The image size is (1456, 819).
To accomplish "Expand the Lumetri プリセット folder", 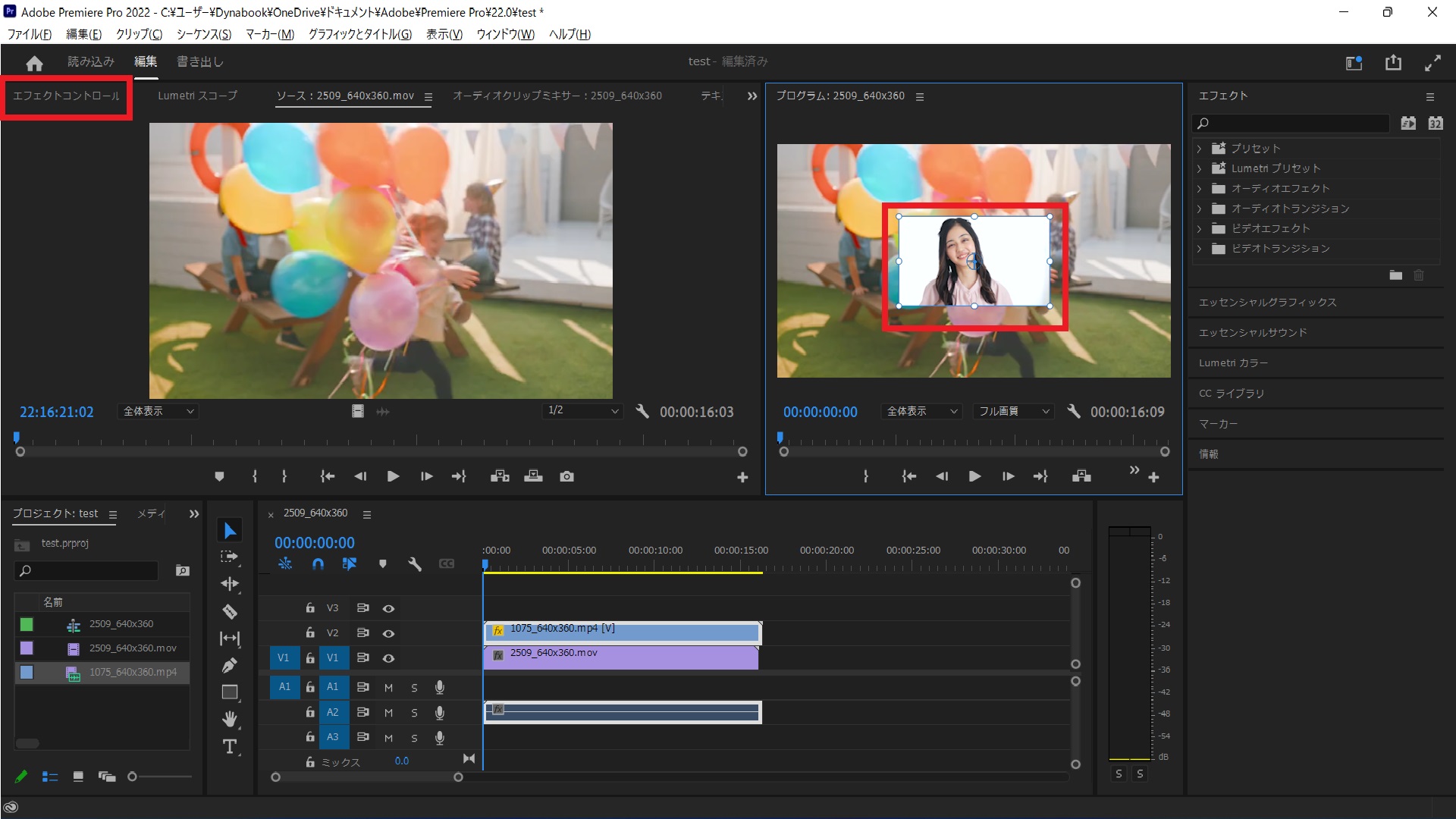I will pyautogui.click(x=1200, y=168).
